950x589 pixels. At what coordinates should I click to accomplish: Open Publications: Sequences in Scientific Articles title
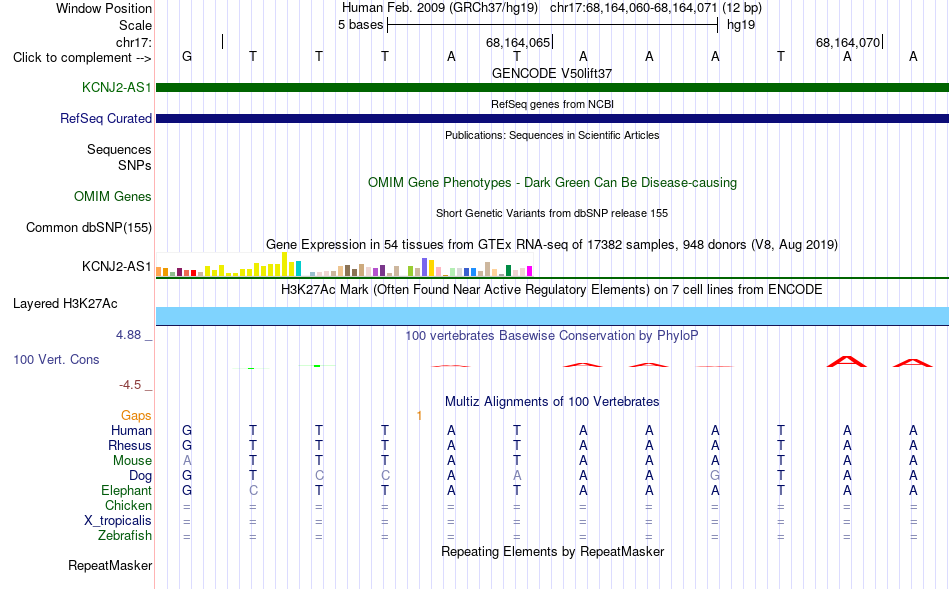point(552,135)
